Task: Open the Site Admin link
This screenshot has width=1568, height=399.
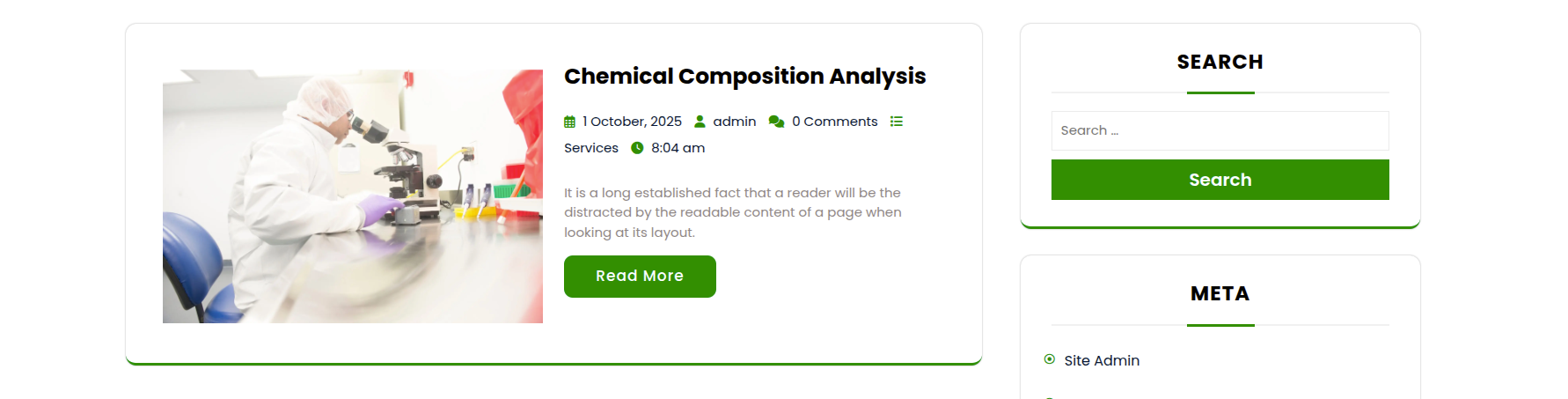Action: pos(1102,360)
